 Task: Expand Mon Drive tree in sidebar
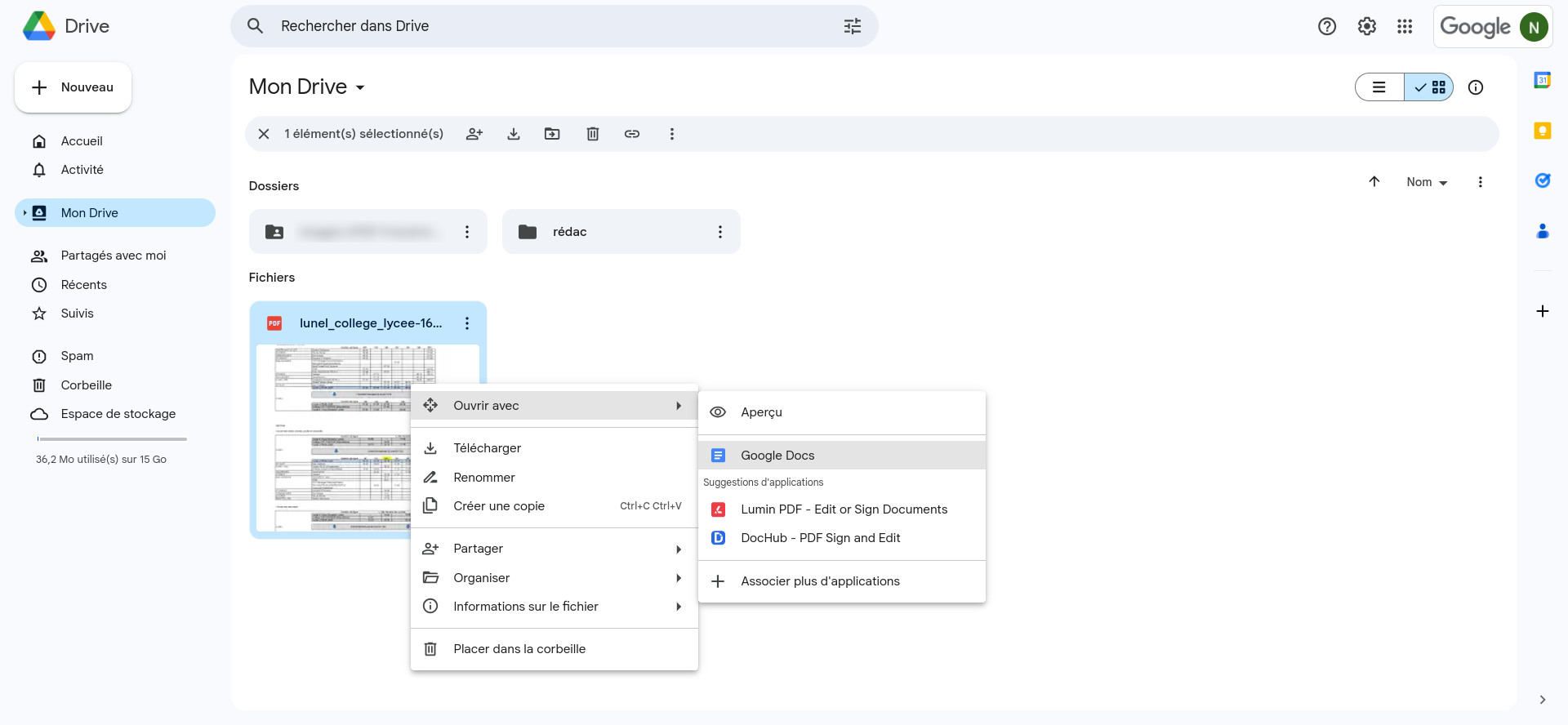tap(24, 213)
